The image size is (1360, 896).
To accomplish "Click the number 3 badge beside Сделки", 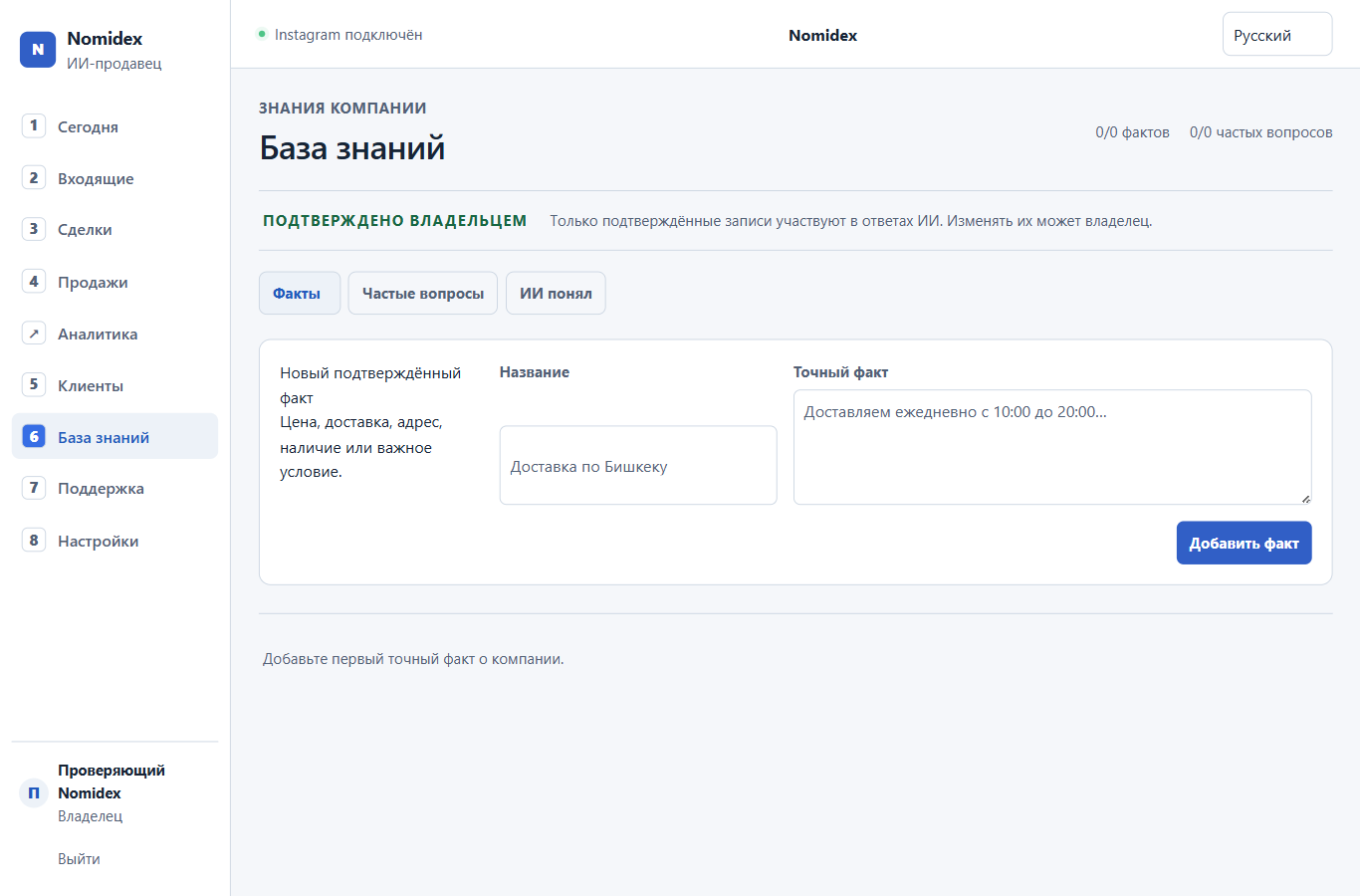I will click(x=34, y=229).
